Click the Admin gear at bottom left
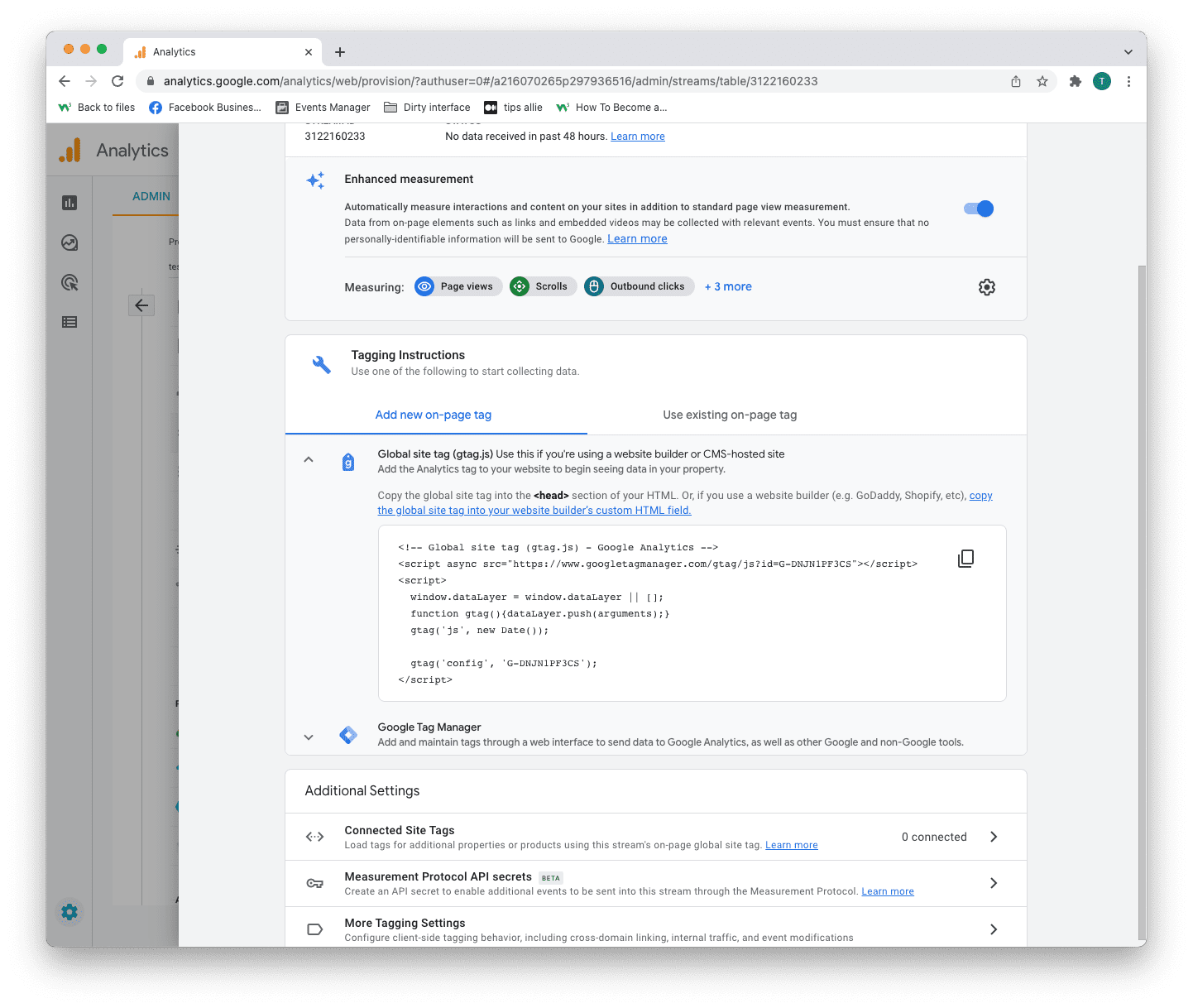The width and height of the screenshot is (1193, 1008). [69, 912]
